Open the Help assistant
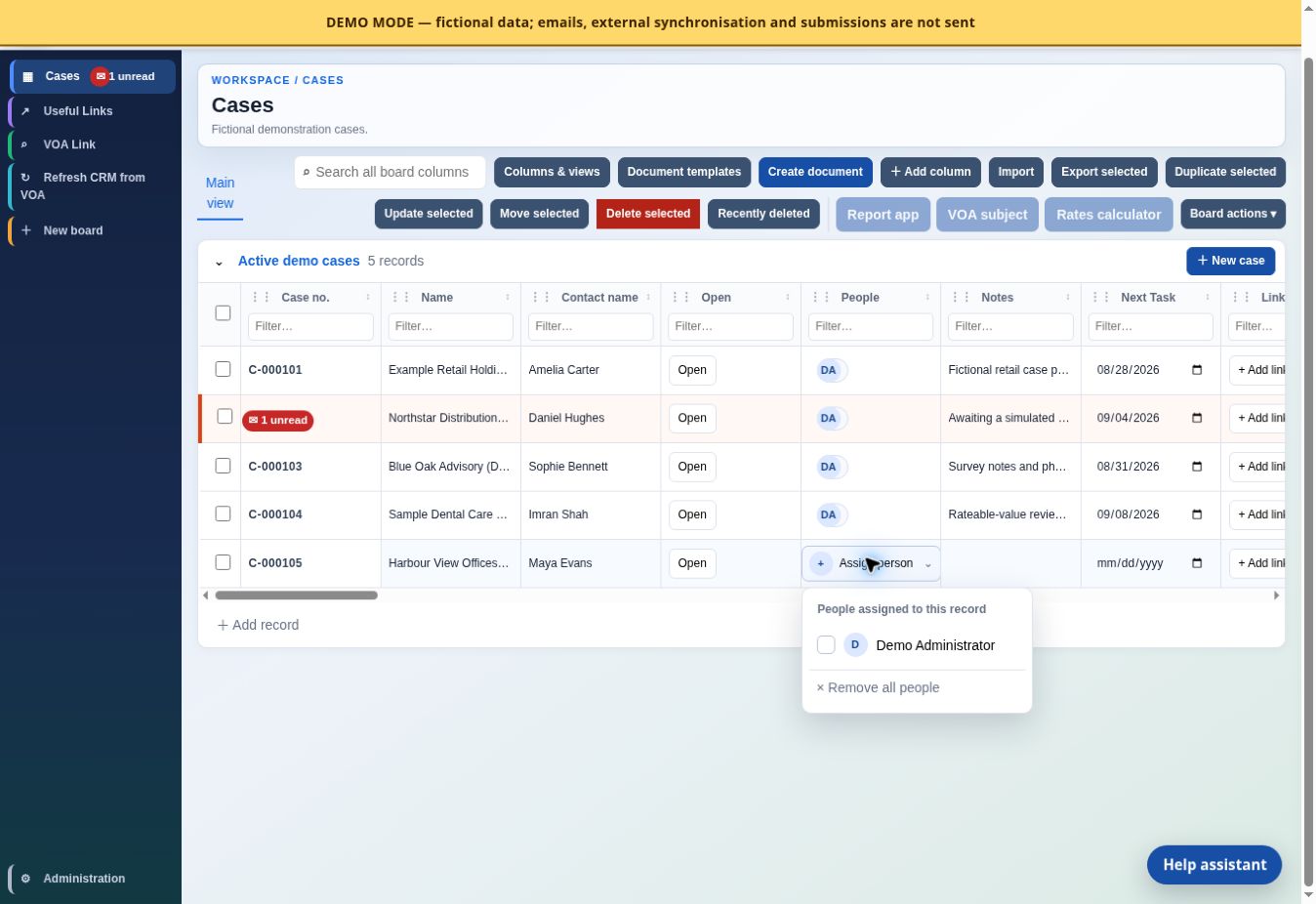1316x904 pixels. coord(1214,865)
